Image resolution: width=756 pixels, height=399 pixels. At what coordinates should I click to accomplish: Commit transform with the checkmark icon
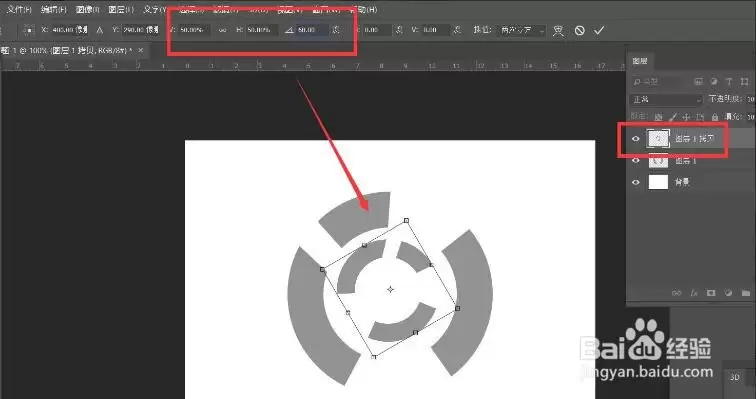(x=599, y=30)
